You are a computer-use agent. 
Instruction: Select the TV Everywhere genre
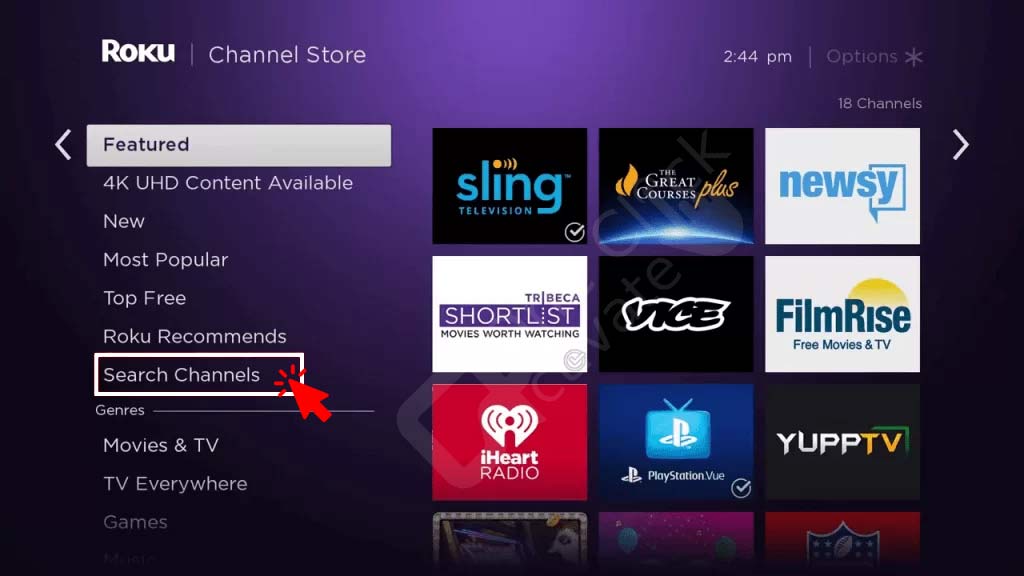point(175,484)
